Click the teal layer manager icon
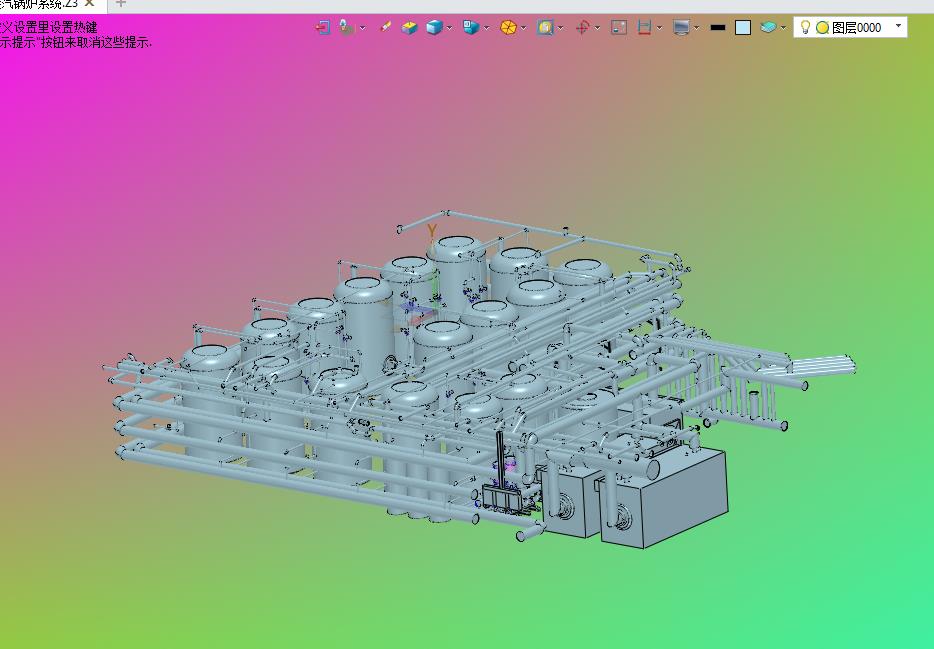The width and height of the screenshot is (934, 649). point(768,27)
